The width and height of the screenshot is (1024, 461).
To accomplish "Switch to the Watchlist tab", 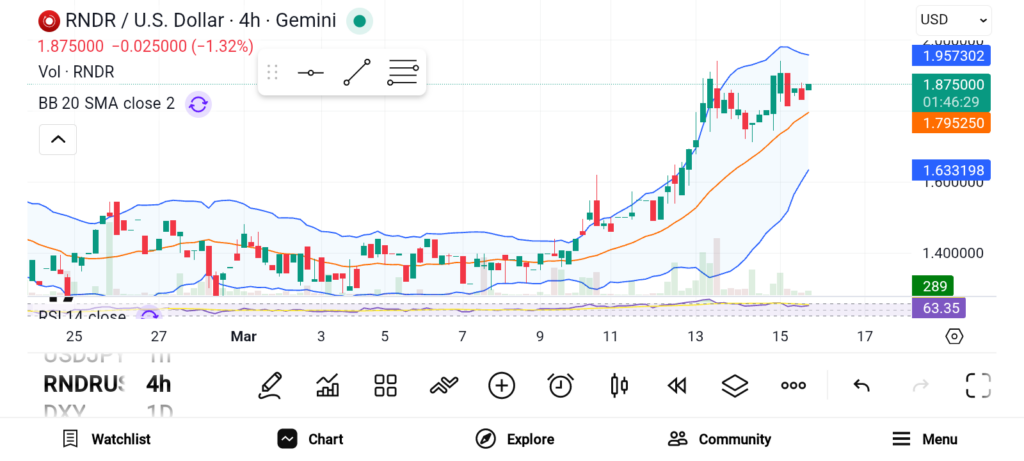I will 106,439.
